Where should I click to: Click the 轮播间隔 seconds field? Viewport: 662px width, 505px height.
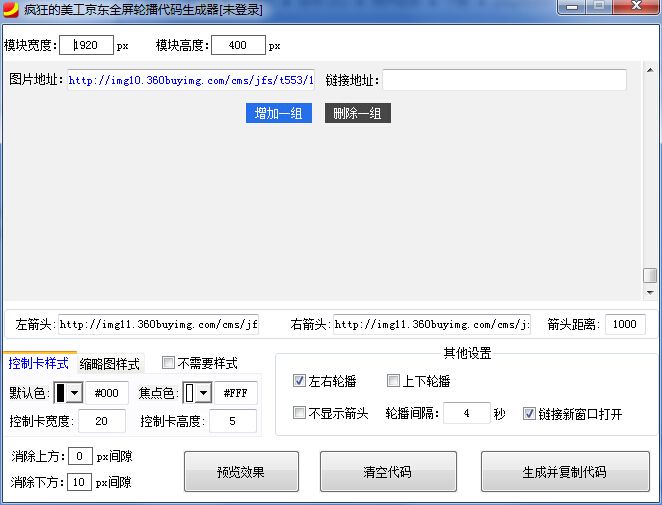tap(467, 413)
